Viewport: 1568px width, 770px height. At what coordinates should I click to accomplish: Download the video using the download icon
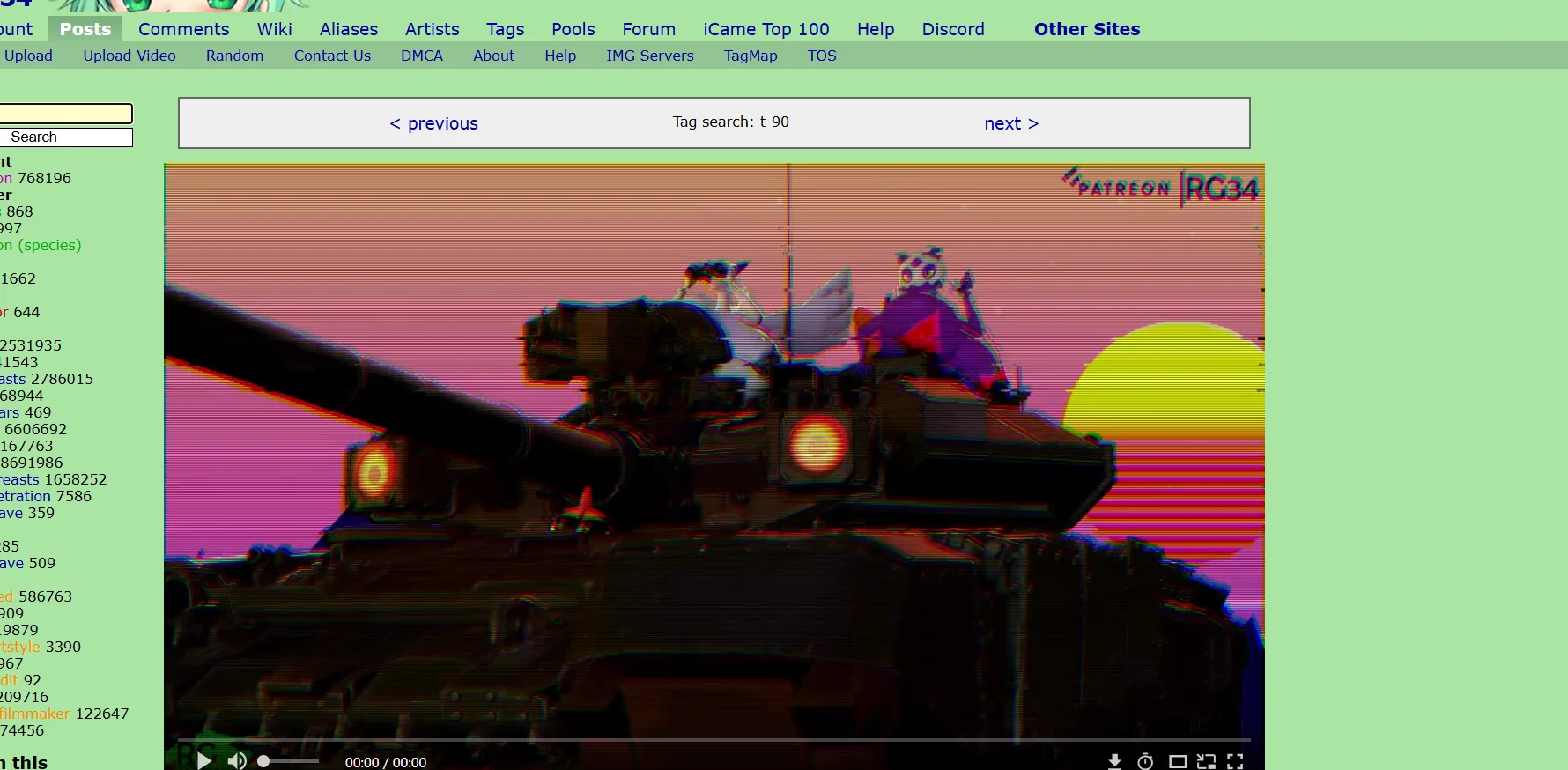1114,761
